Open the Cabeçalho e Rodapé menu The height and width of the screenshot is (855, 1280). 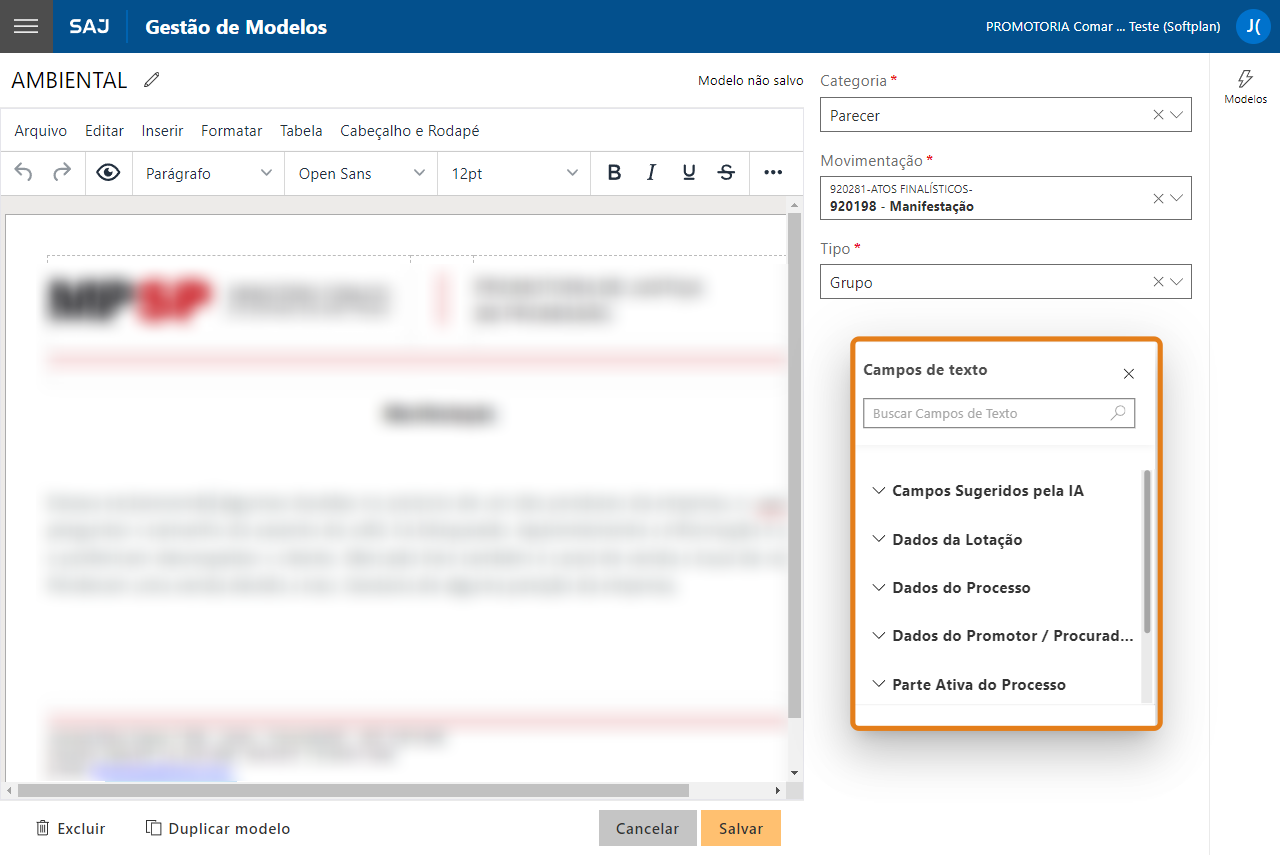(x=410, y=131)
